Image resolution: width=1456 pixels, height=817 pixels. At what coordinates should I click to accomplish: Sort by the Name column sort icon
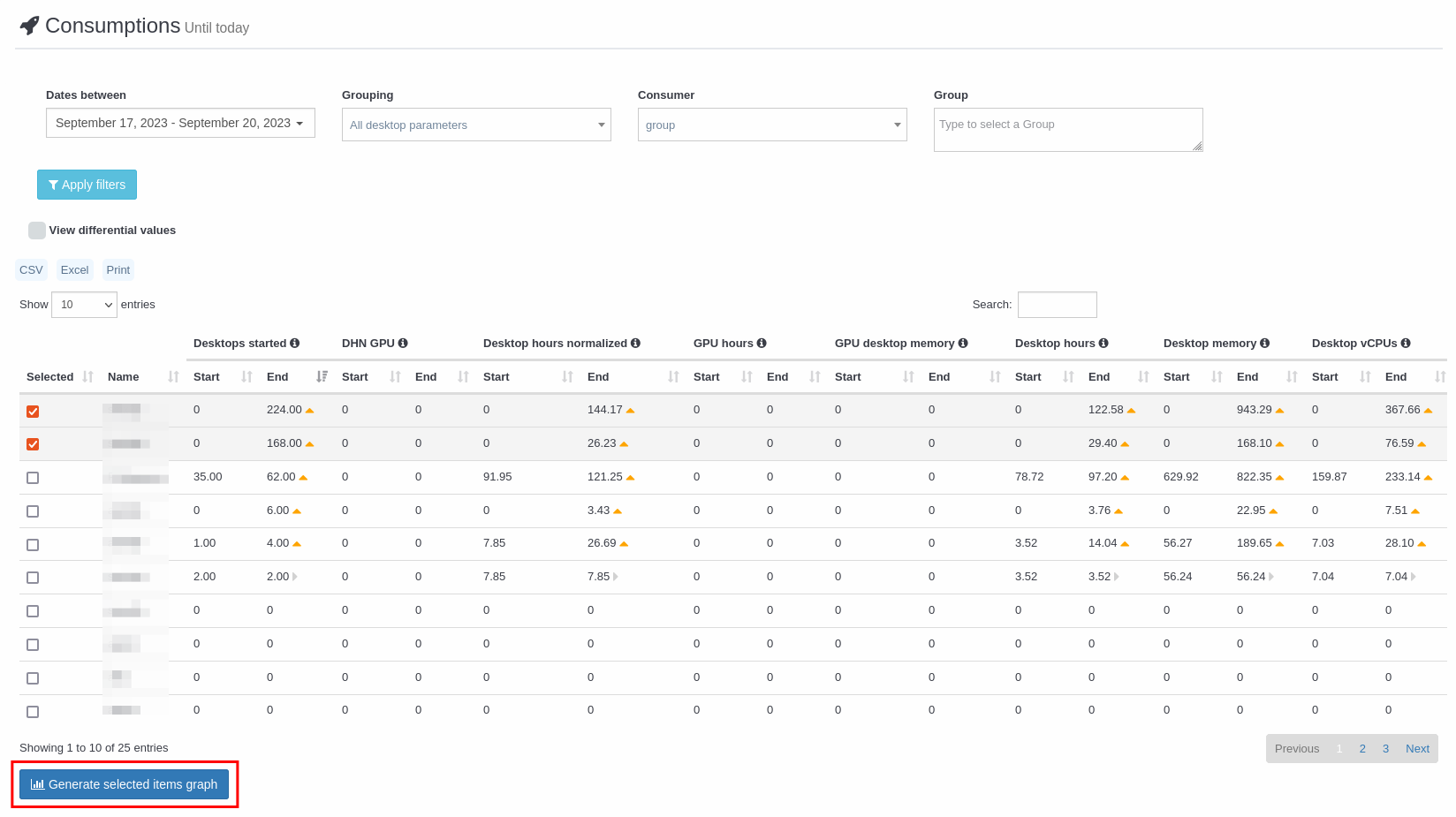point(173,377)
